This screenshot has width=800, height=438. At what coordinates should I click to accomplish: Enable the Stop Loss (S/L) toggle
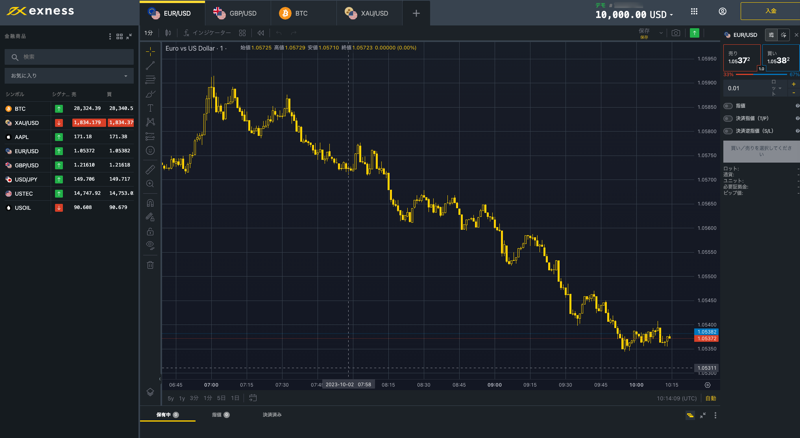pos(728,131)
